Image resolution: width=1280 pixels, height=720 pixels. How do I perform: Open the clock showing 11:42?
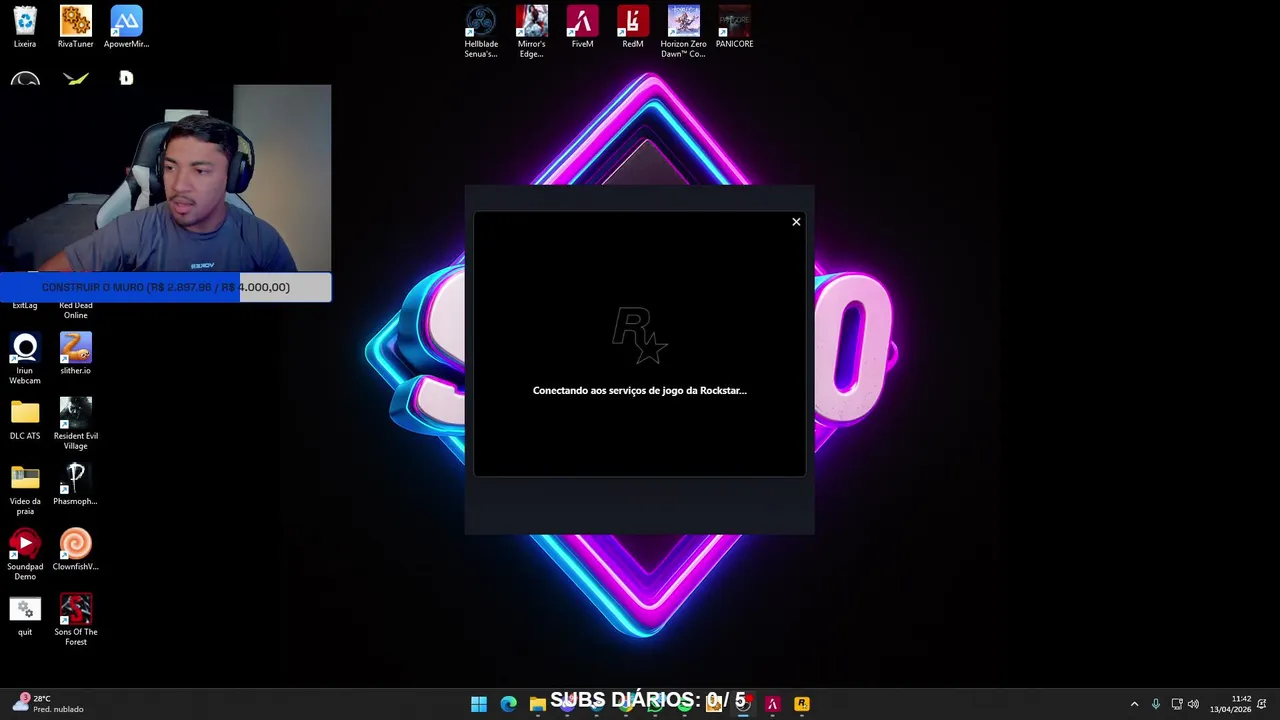coord(1231,704)
